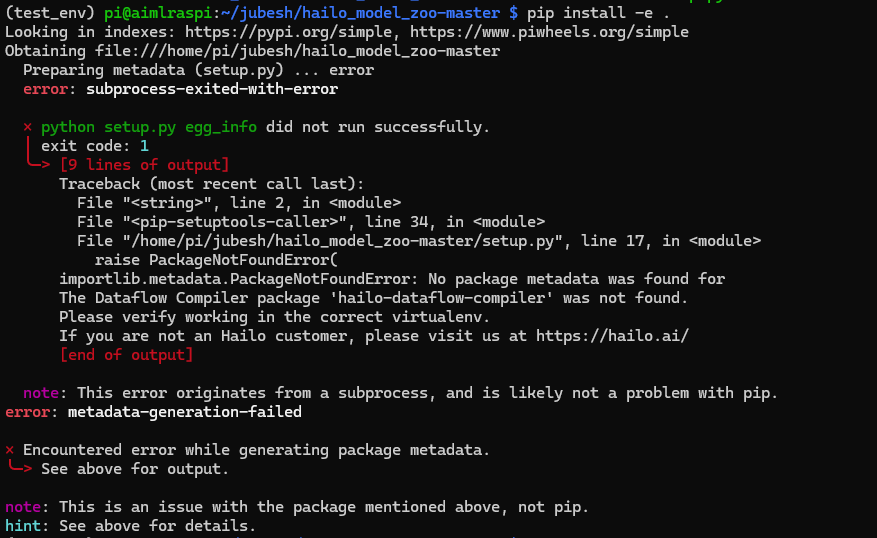Viewport: 877px width, 538px height.
Task: Click the arrow before "See above for output"
Action: point(20,468)
